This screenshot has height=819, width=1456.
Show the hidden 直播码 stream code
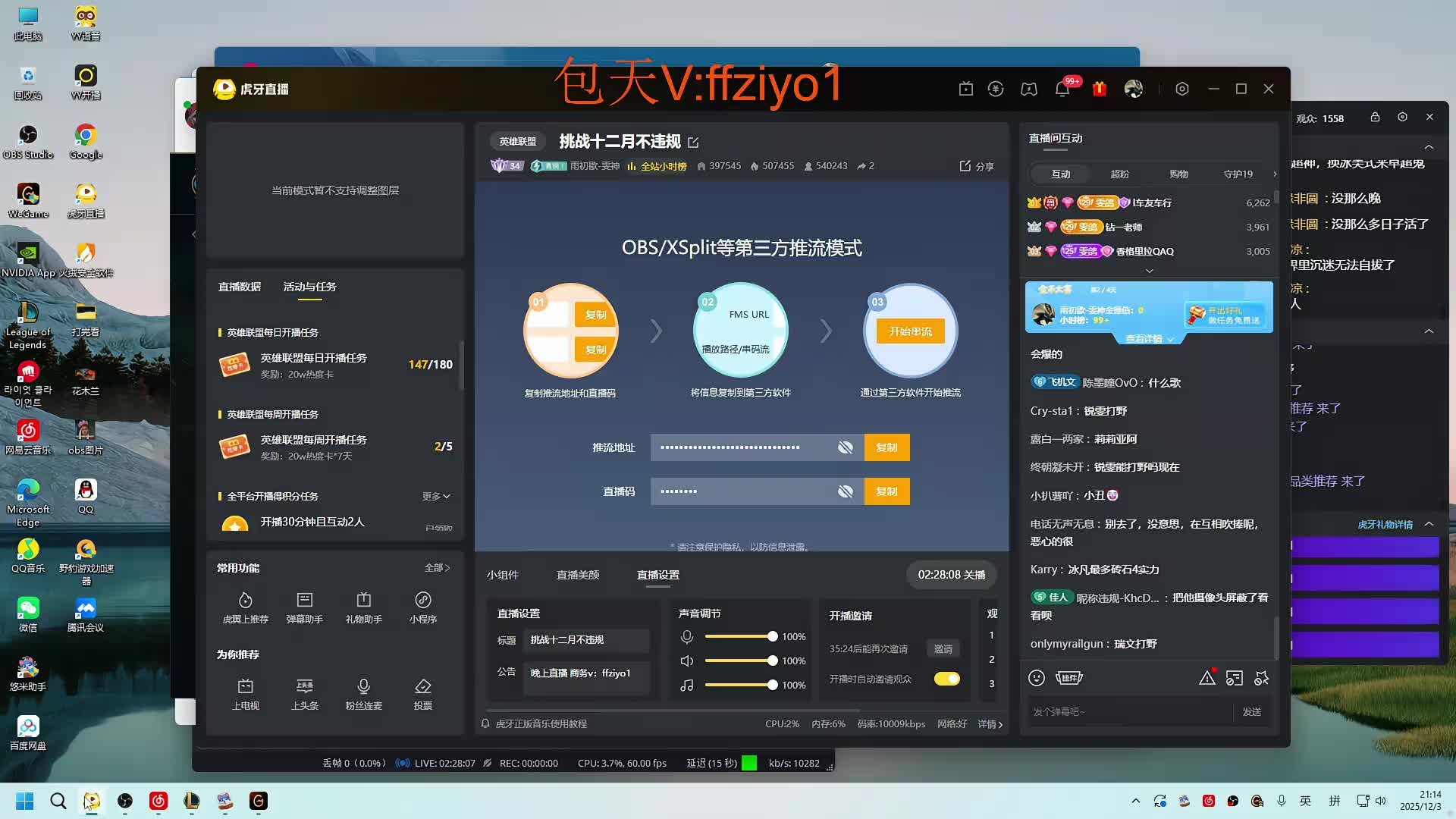pyautogui.click(x=844, y=491)
